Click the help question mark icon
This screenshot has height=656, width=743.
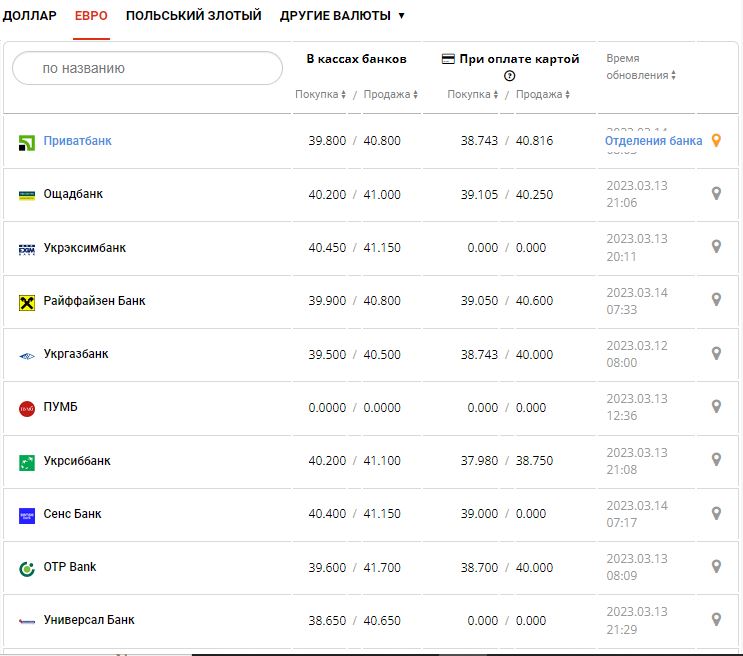tap(510, 76)
